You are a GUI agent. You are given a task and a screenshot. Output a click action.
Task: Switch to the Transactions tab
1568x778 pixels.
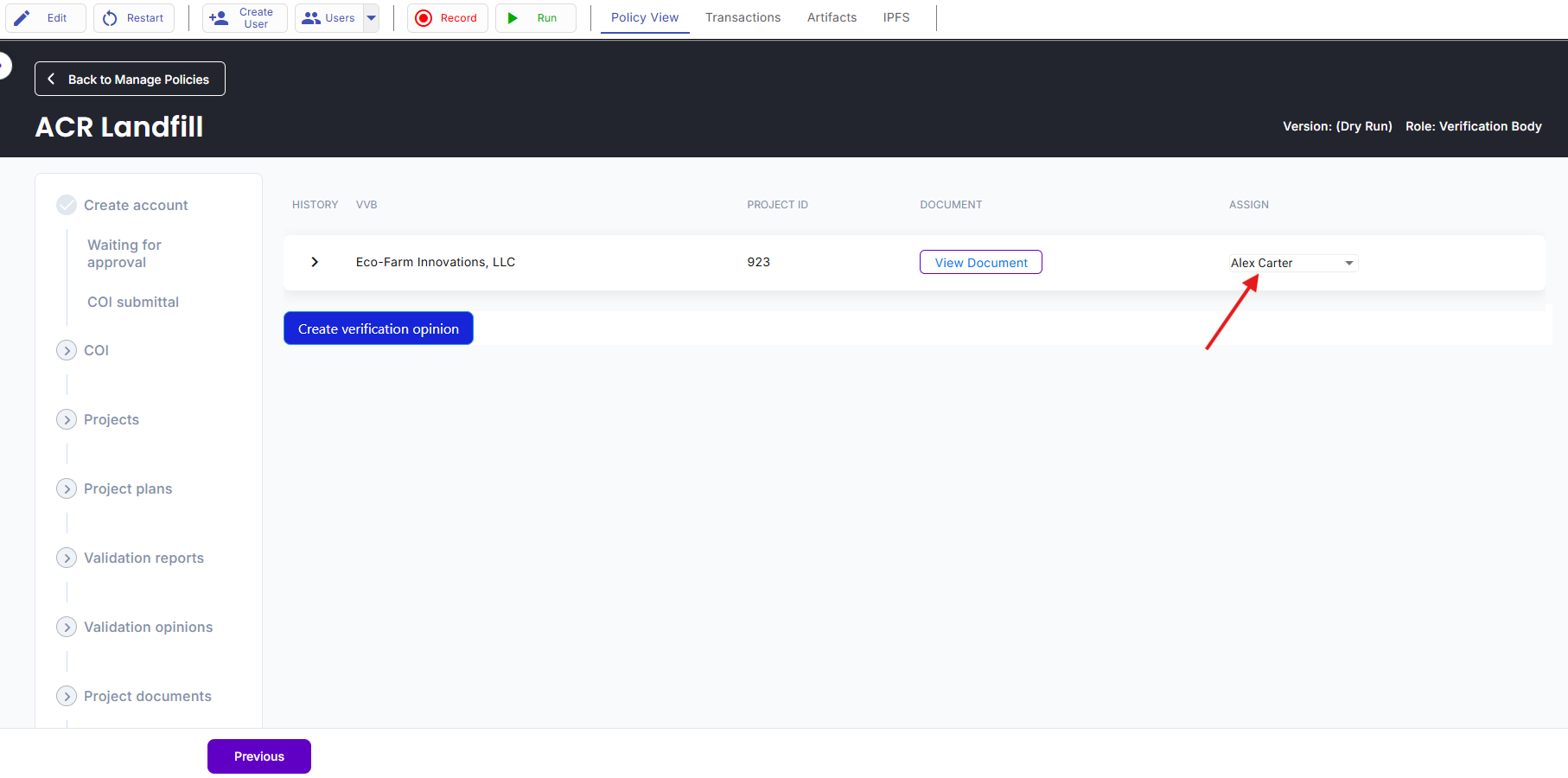pyautogui.click(x=743, y=17)
